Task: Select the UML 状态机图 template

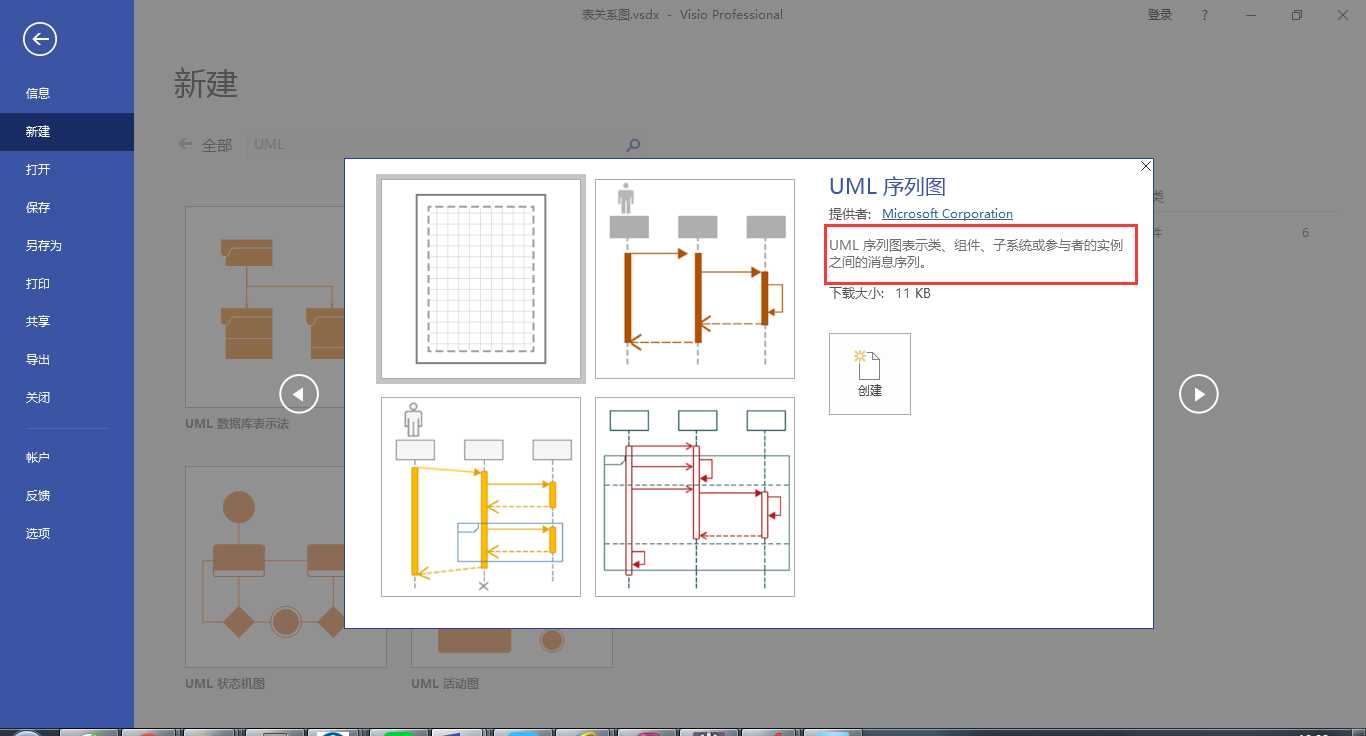Action: (x=286, y=579)
